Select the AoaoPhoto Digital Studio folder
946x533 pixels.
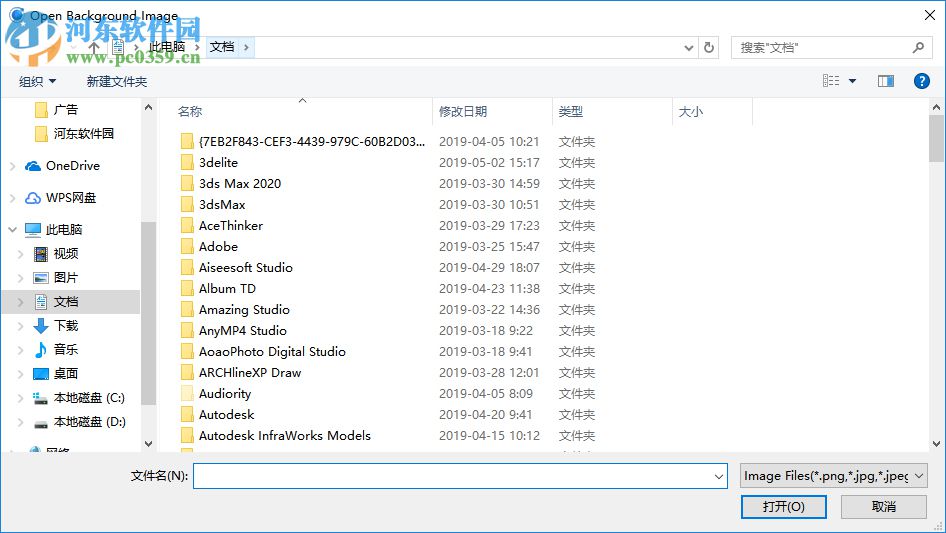[272, 351]
